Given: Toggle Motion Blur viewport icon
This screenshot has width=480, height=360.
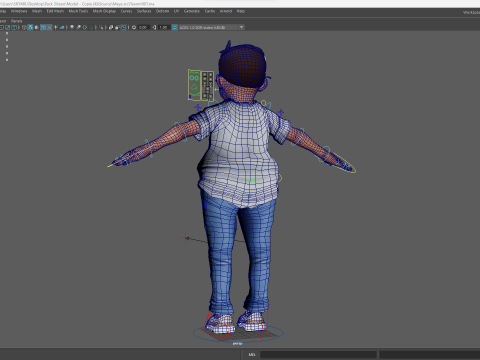Looking at the screenshot, I should pyautogui.click(x=78, y=27).
